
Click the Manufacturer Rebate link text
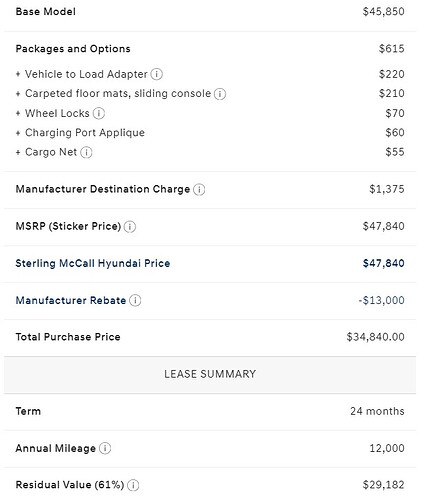tap(71, 300)
